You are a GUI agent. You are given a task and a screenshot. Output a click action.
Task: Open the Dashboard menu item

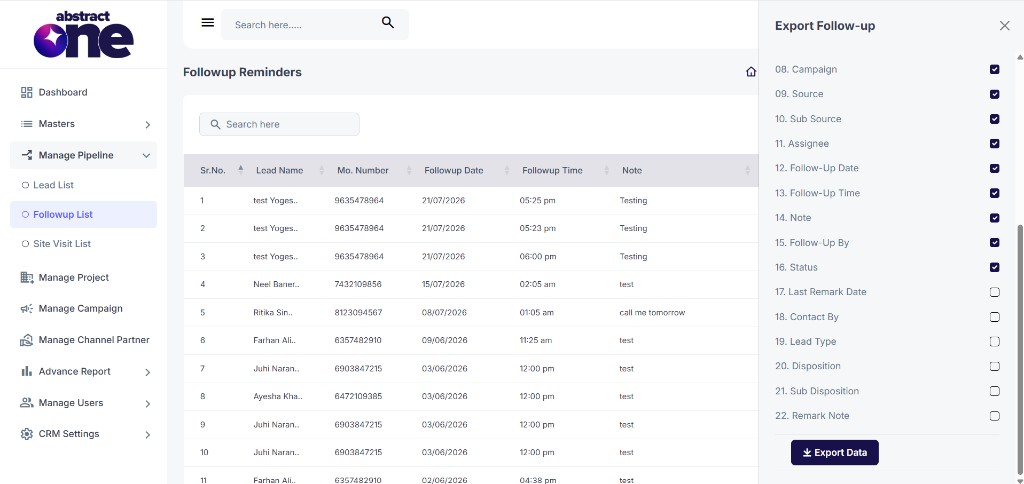coord(84,92)
